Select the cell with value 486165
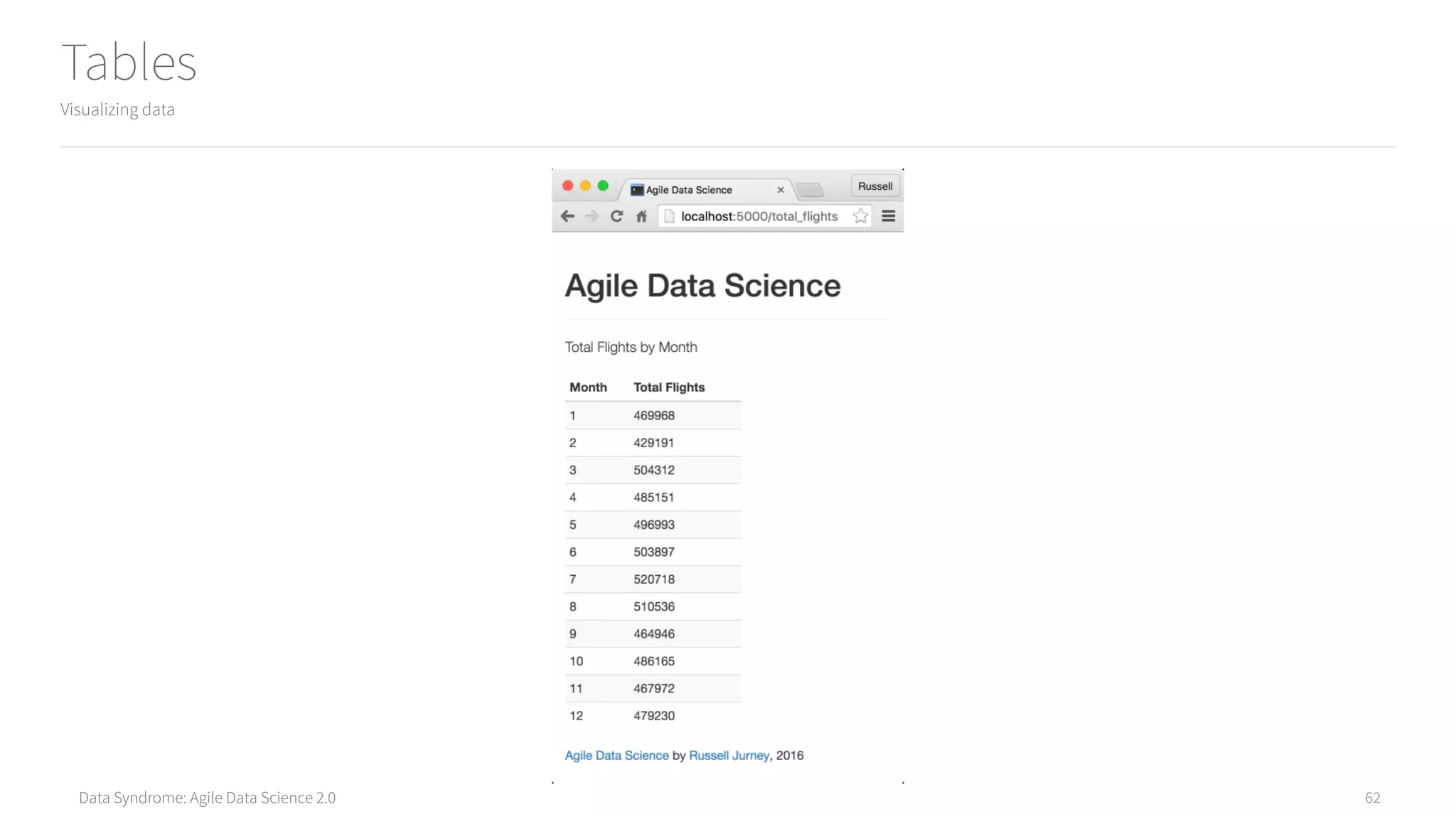 pyautogui.click(x=654, y=661)
